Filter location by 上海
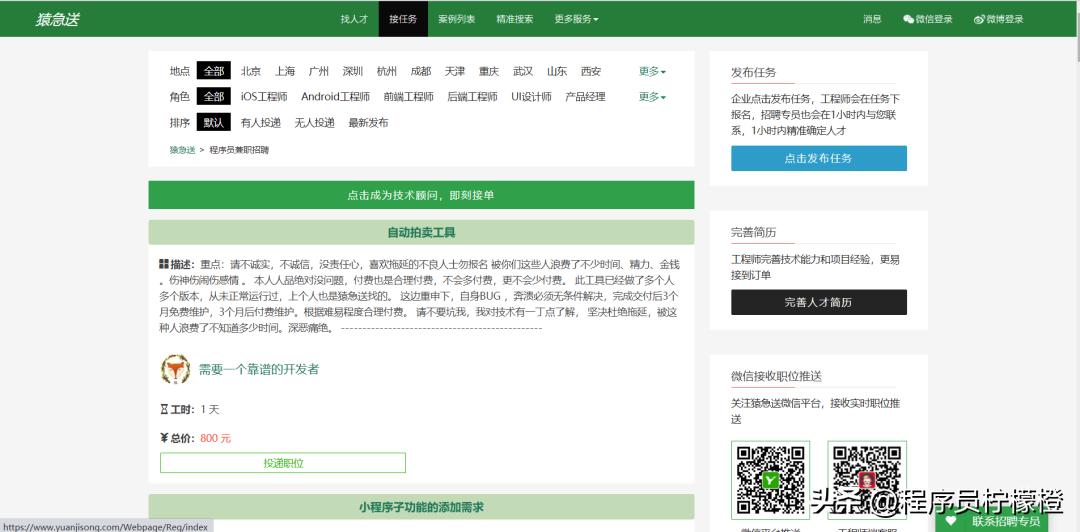 (x=285, y=71)
